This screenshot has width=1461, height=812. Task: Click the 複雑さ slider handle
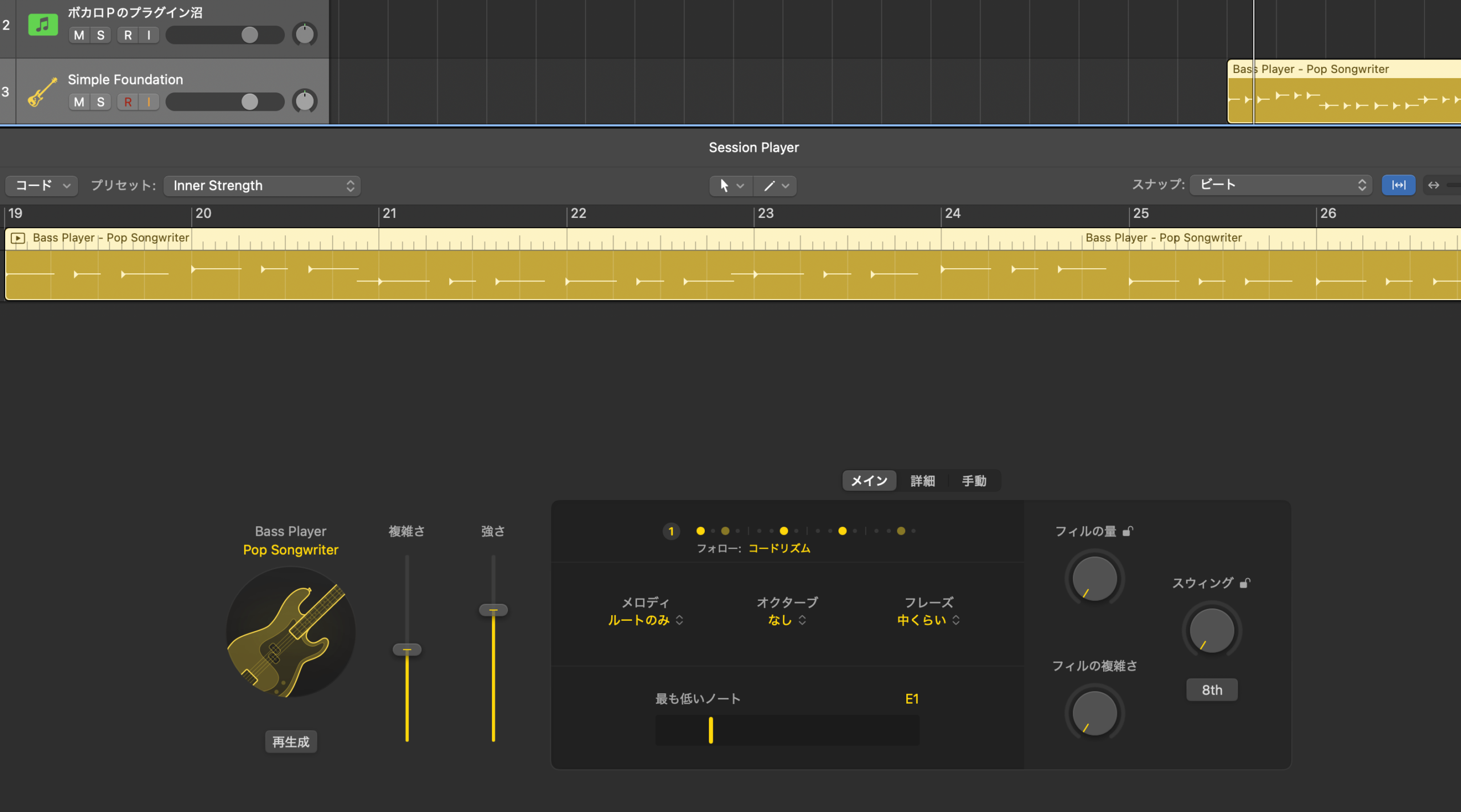(x=407, y=649)
